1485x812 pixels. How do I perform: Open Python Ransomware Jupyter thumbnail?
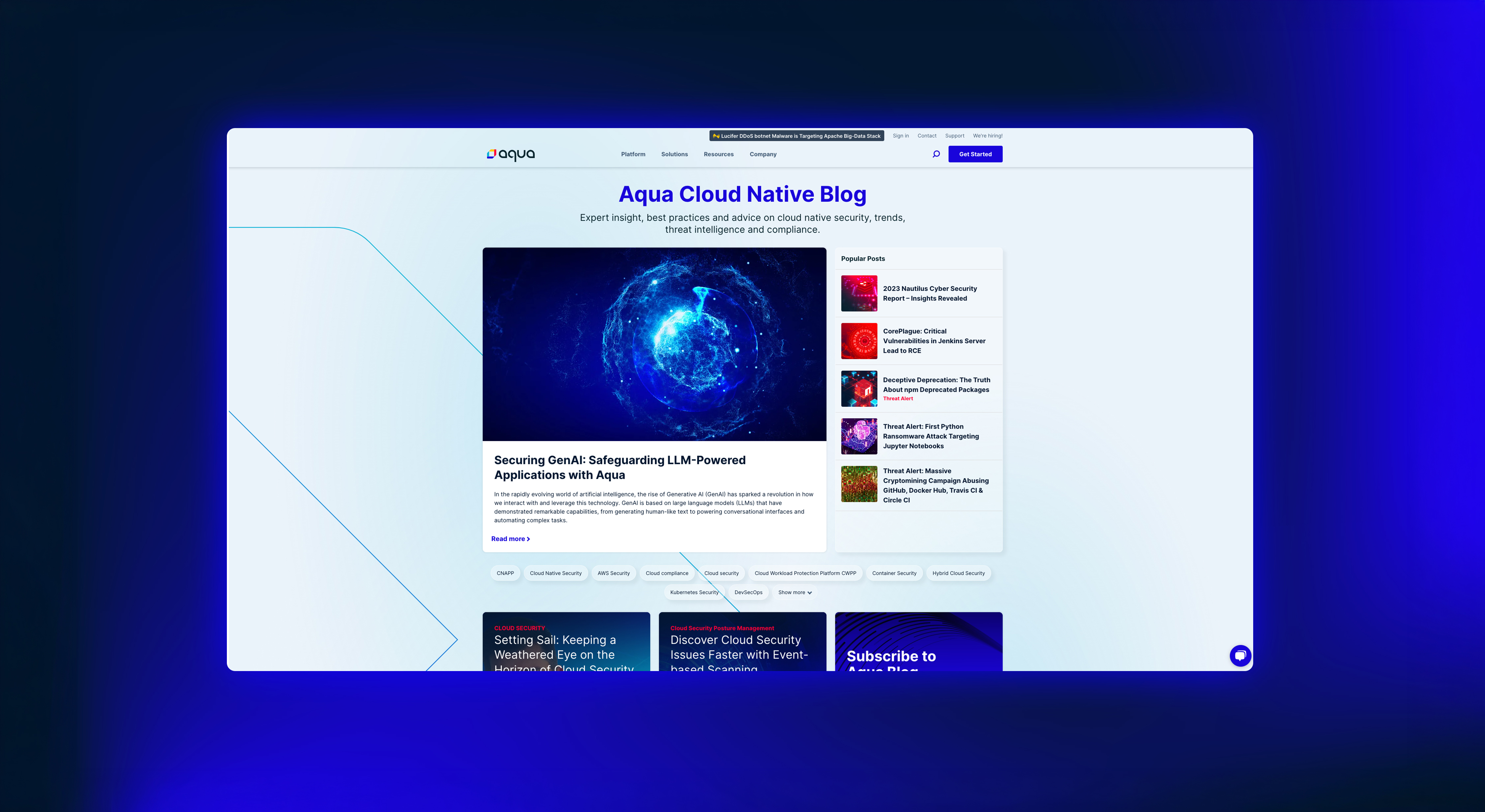tap(859, 436)
